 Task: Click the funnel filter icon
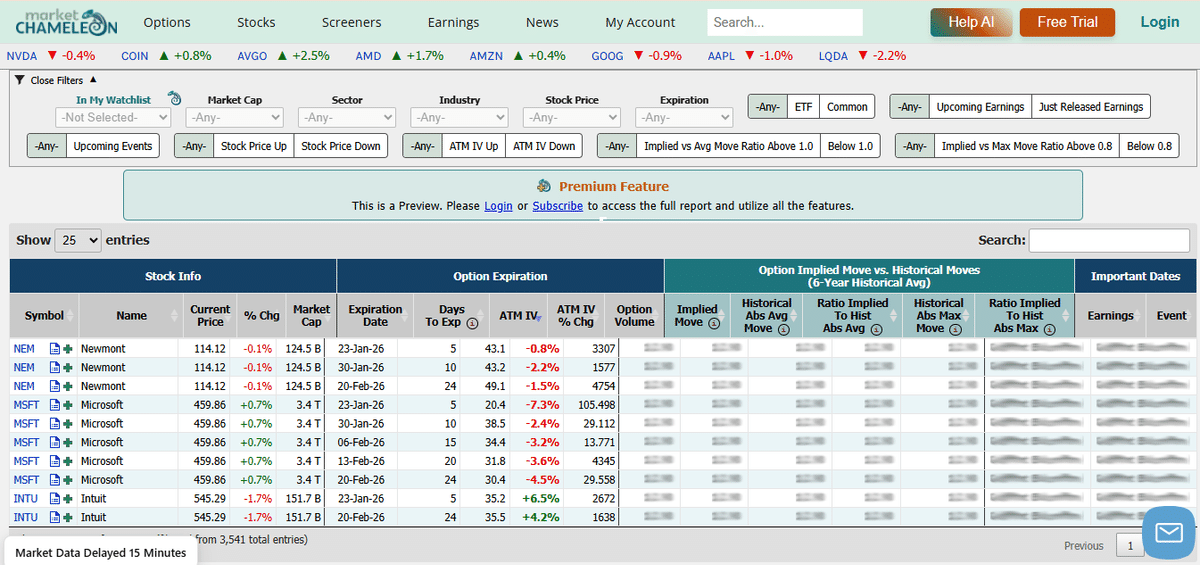point(19,80)
